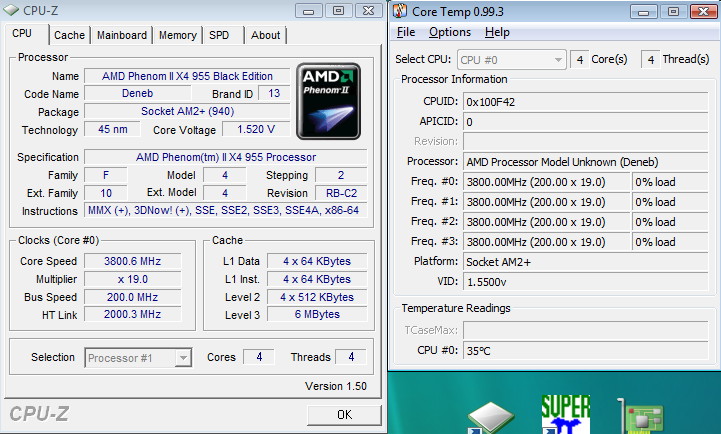
Task: Open the File menu in Core Temp
Action: click(406, 32)
